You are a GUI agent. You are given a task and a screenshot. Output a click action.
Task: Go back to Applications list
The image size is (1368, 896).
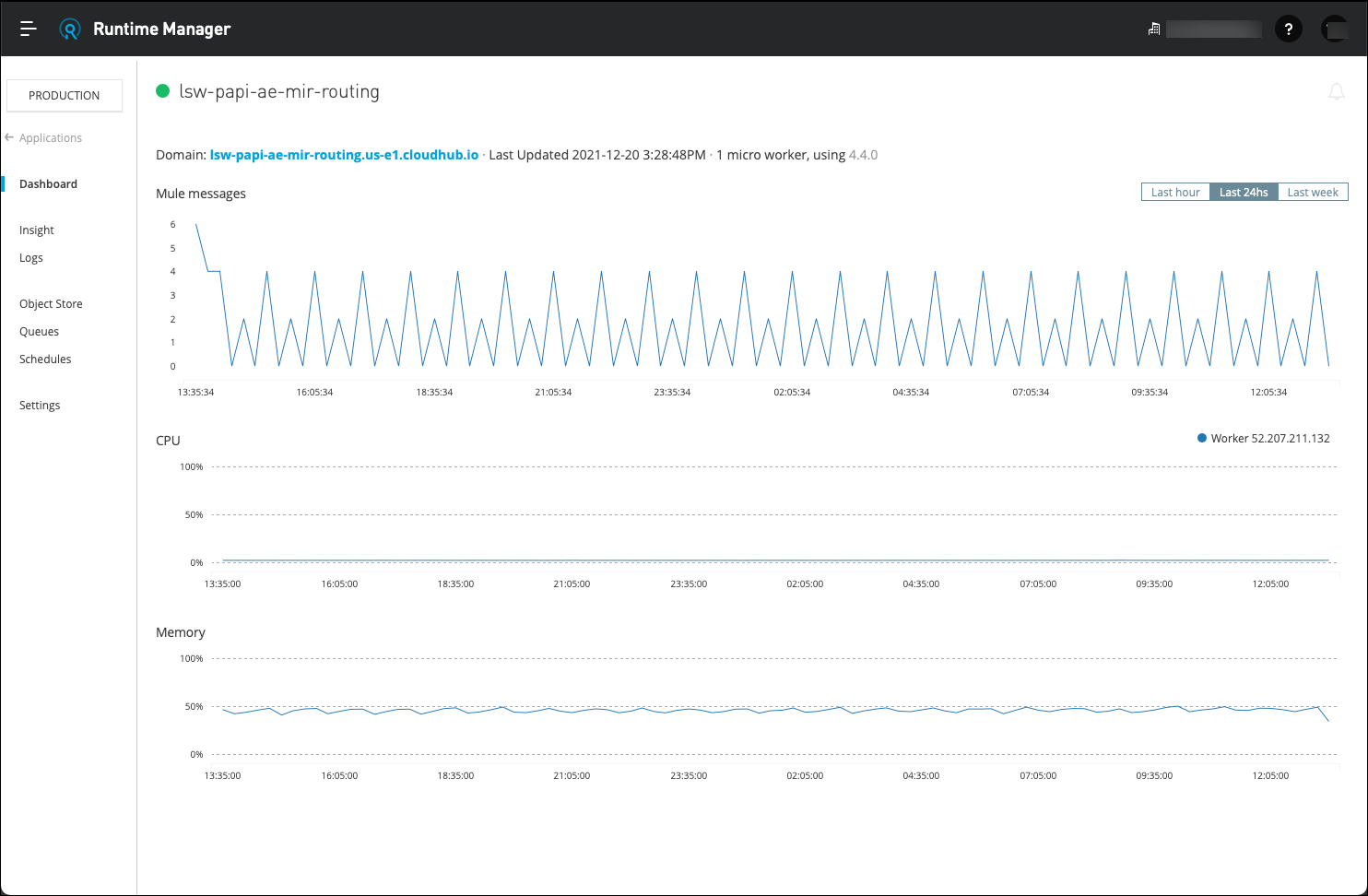(51, 137)
